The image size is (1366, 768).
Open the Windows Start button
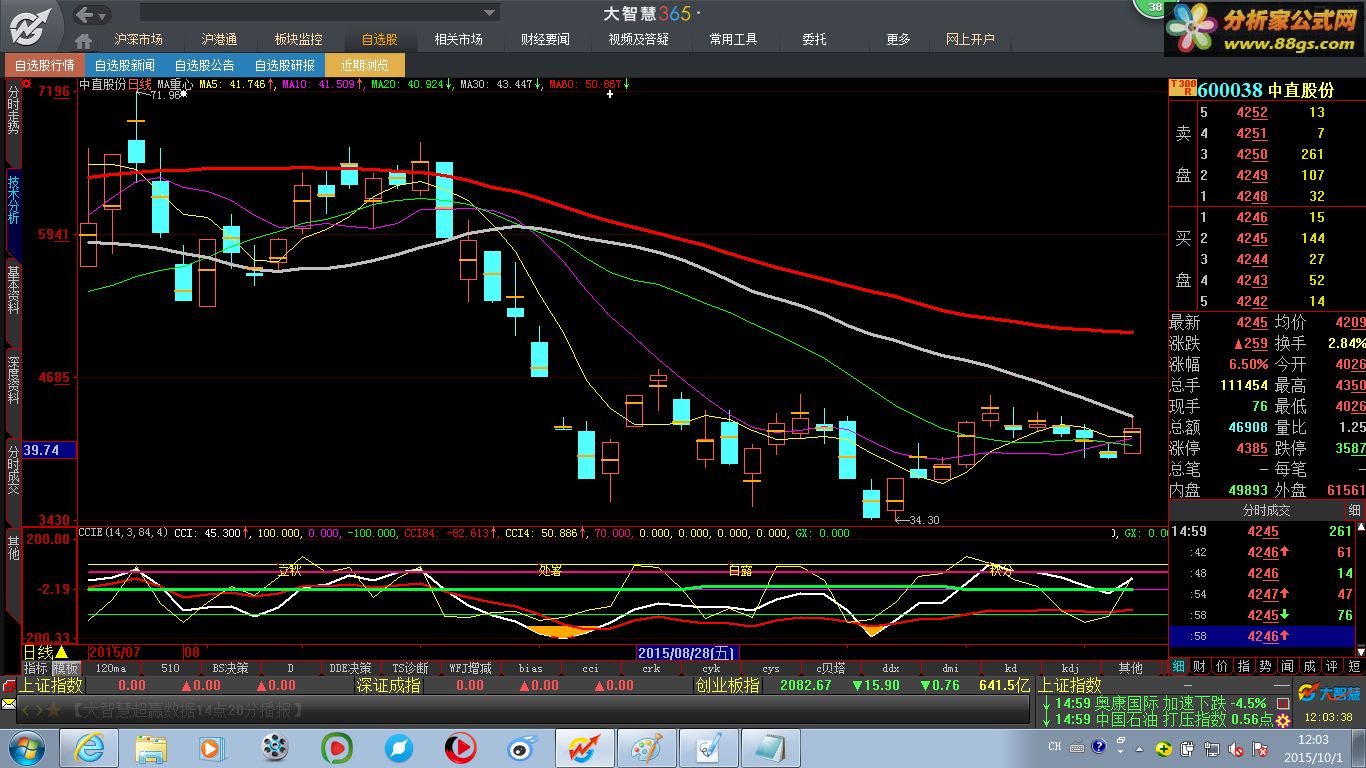[27, 747]
